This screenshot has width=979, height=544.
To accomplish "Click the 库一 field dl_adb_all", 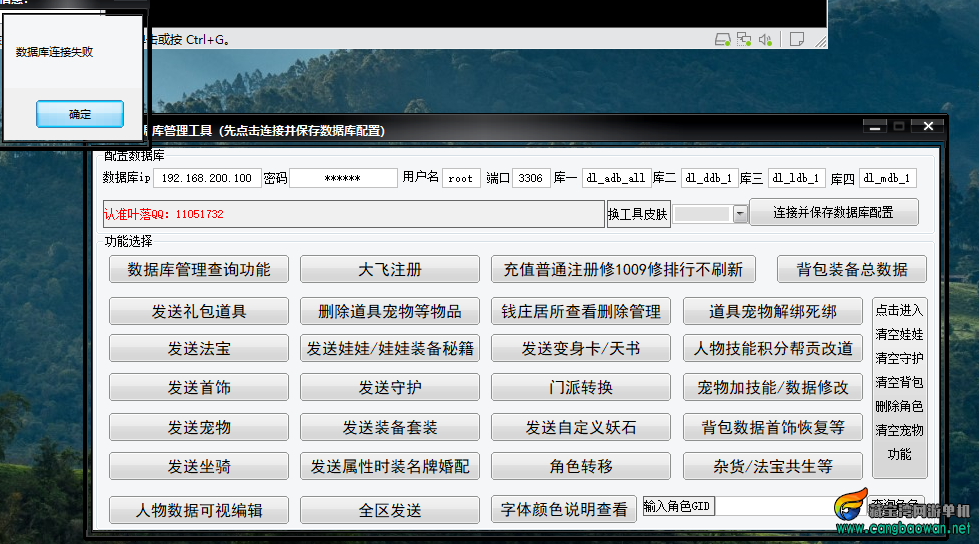I will coord(616,178).
